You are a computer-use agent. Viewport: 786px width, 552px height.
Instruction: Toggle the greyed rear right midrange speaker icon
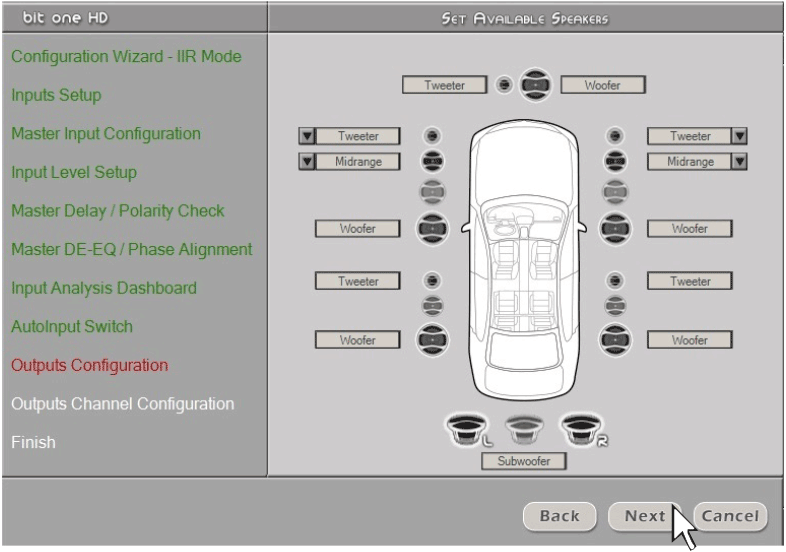[615, 306]
